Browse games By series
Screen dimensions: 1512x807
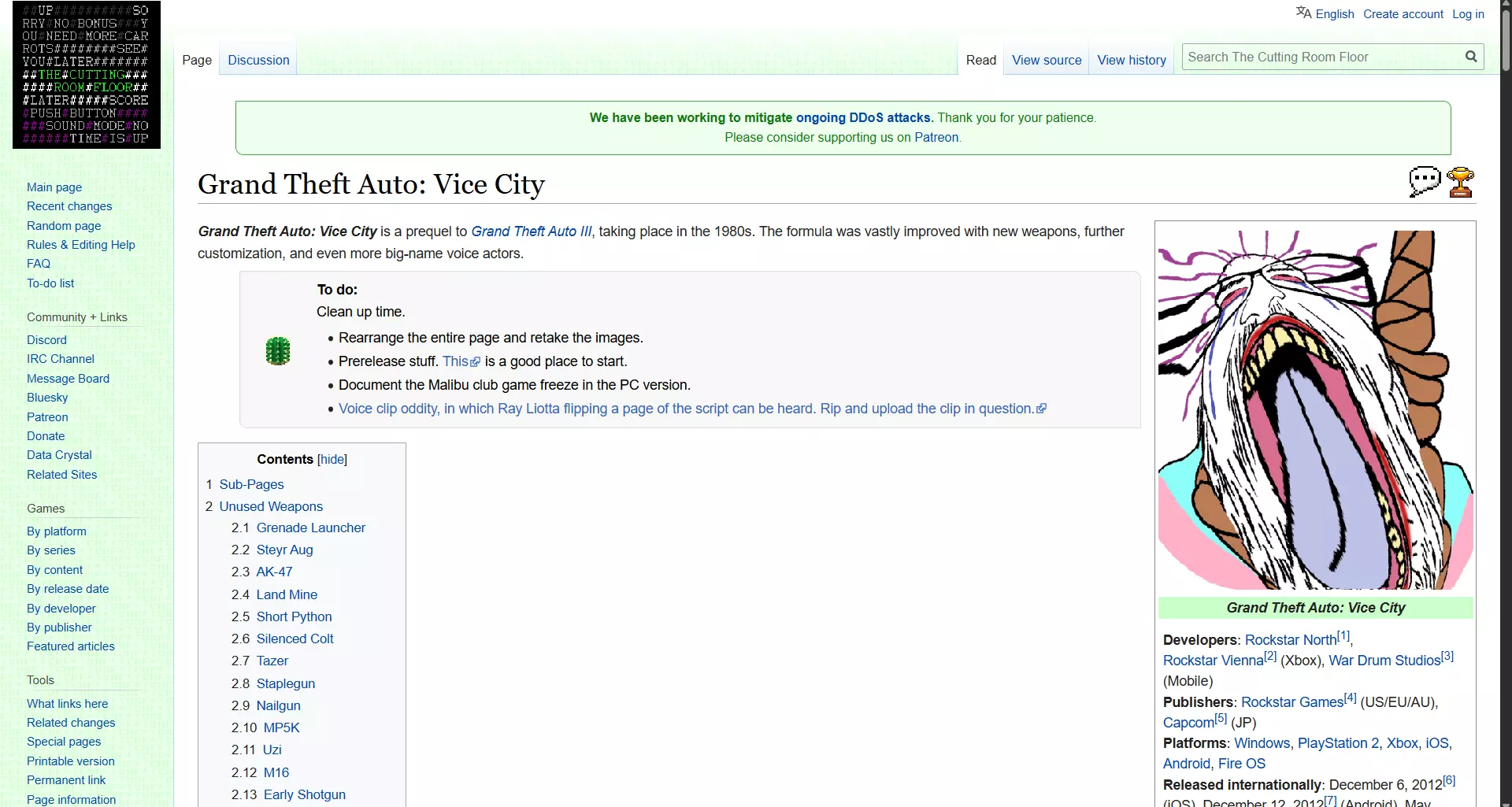pos(51,550)
